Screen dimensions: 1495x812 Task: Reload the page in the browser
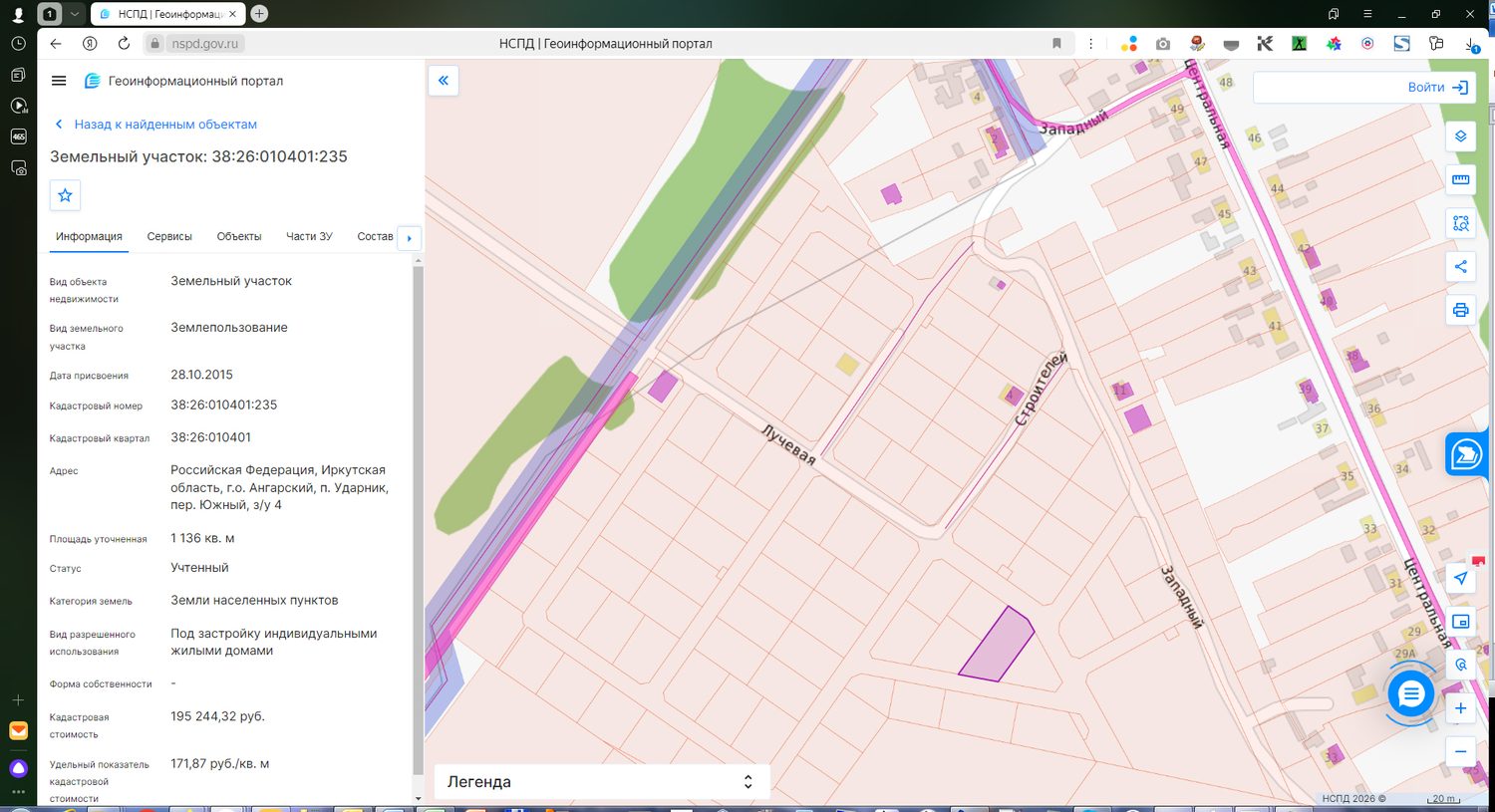[124, 44]
